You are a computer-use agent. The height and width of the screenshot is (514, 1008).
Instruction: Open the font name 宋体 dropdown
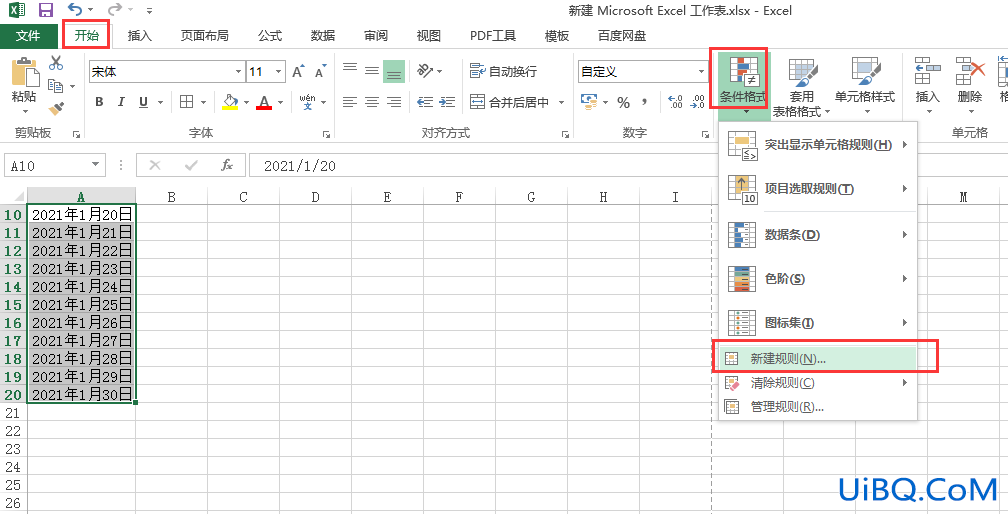pyautogui.click(x=238, y=71)
